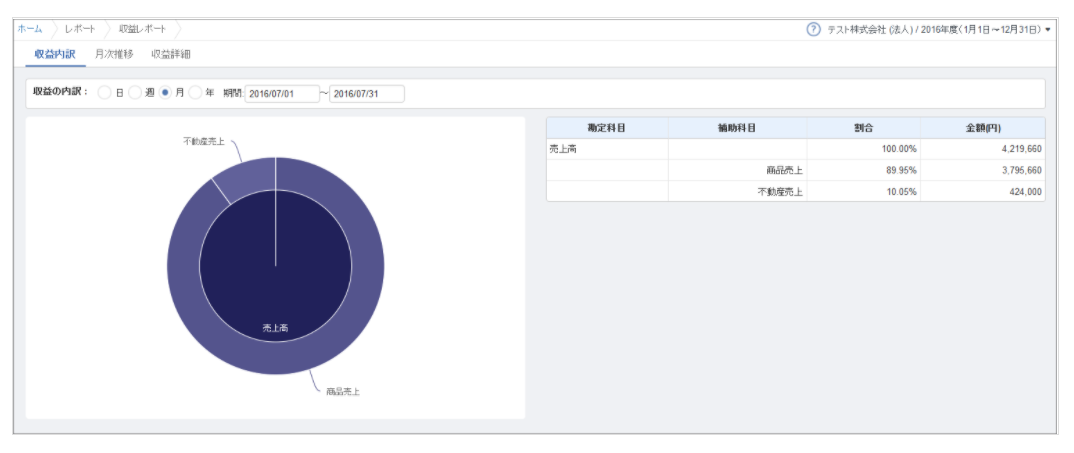Sort by the 金額(円) column header
Image resolution: width=1074 pixels, height=453 pixels.
pyautogui.click(x=984, y=128)
